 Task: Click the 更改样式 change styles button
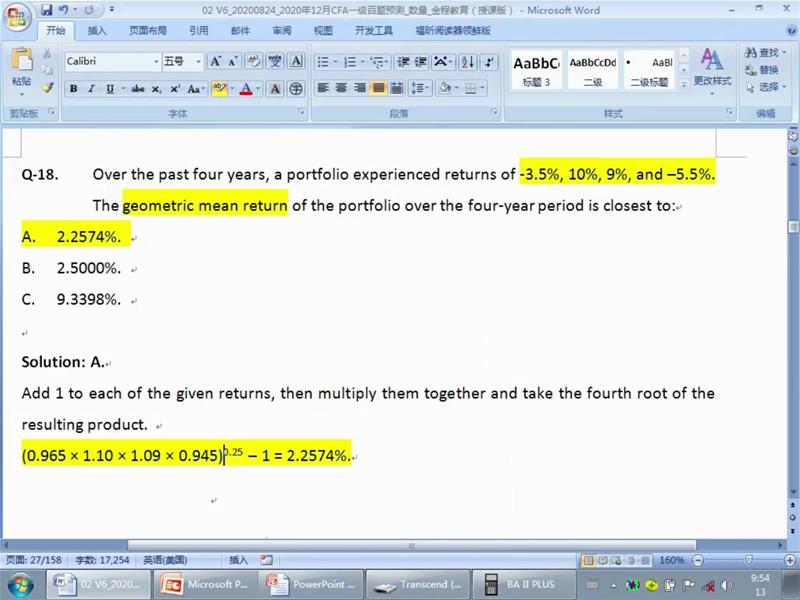(x=712, y=68)
